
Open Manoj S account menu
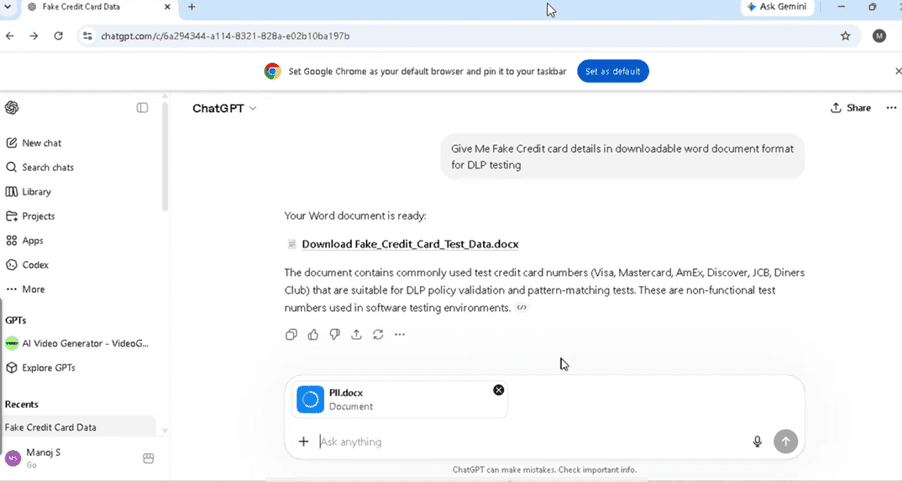(43, 458)
